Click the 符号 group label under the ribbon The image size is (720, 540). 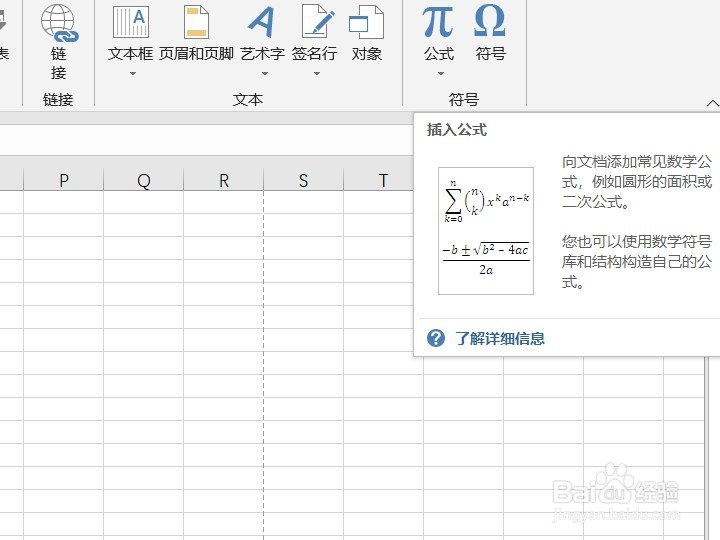[x=464, y=99]
